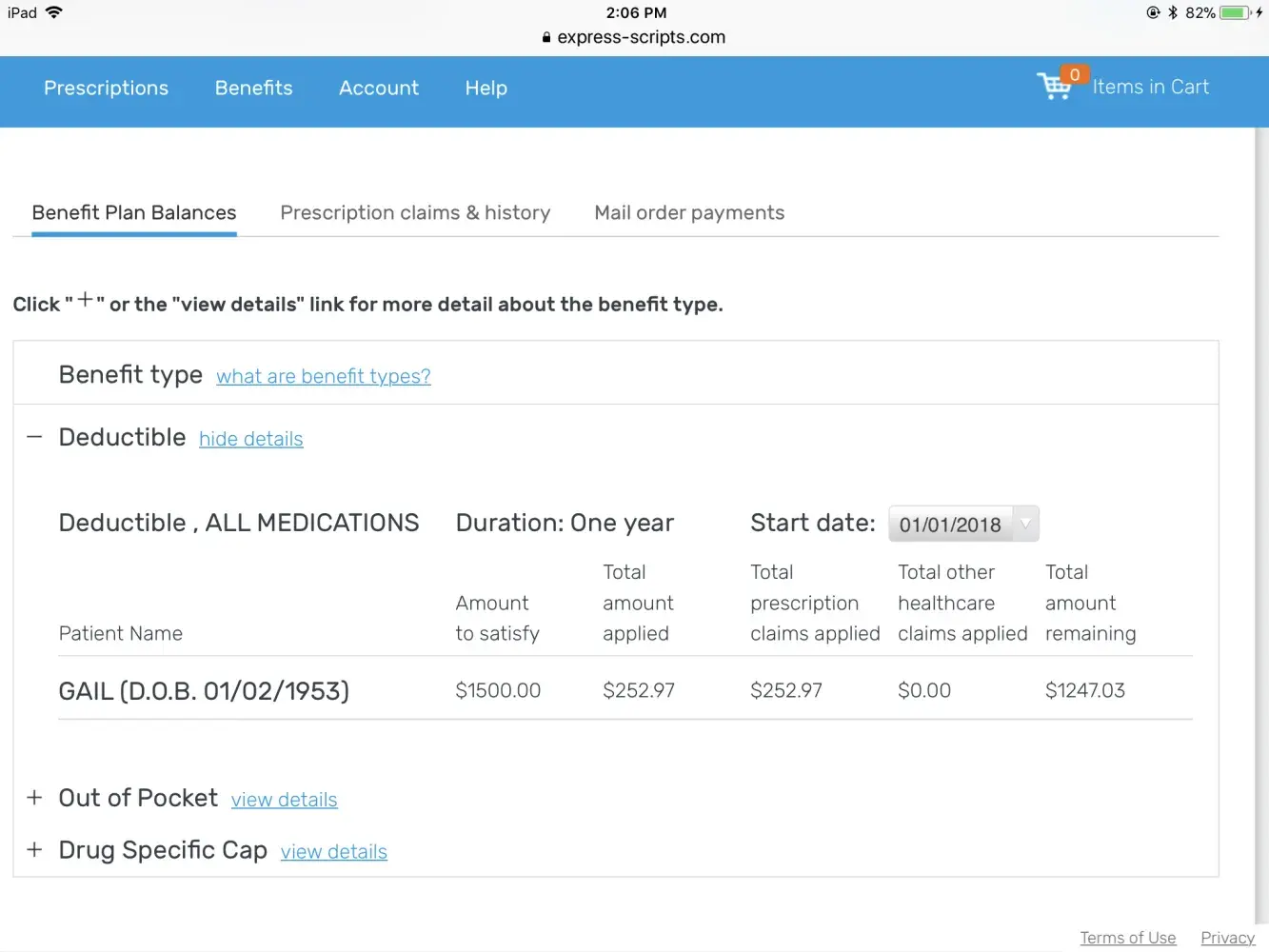The height and width of the screenshot is (952, 1269).
Task: Click the 'Duration: One year' text
Action: click(565, 523)
